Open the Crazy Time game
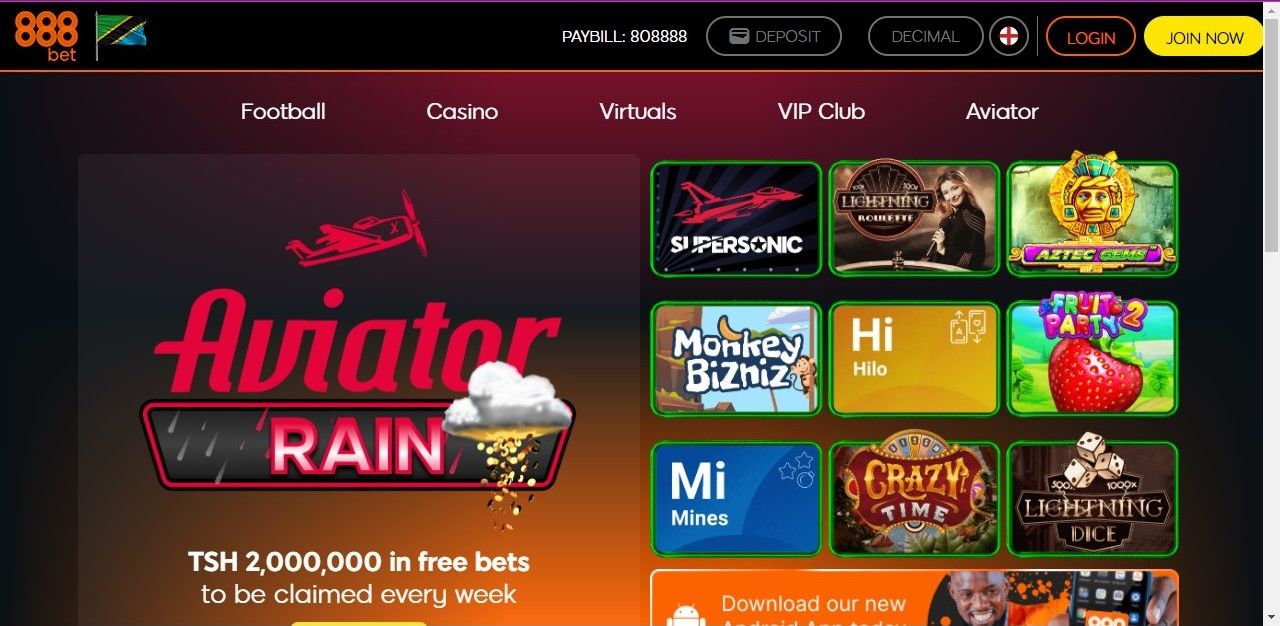Image resolution: width=1280 pixels, height=626 pixels. pos(914,499)
